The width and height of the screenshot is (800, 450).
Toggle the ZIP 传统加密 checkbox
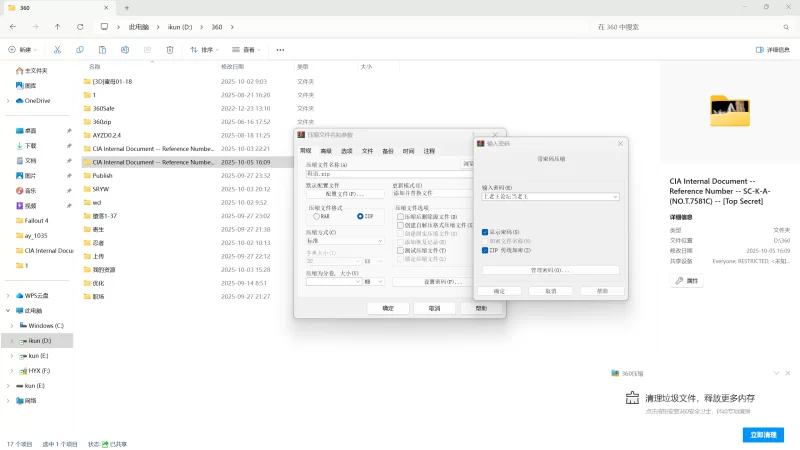coord(486,250)
